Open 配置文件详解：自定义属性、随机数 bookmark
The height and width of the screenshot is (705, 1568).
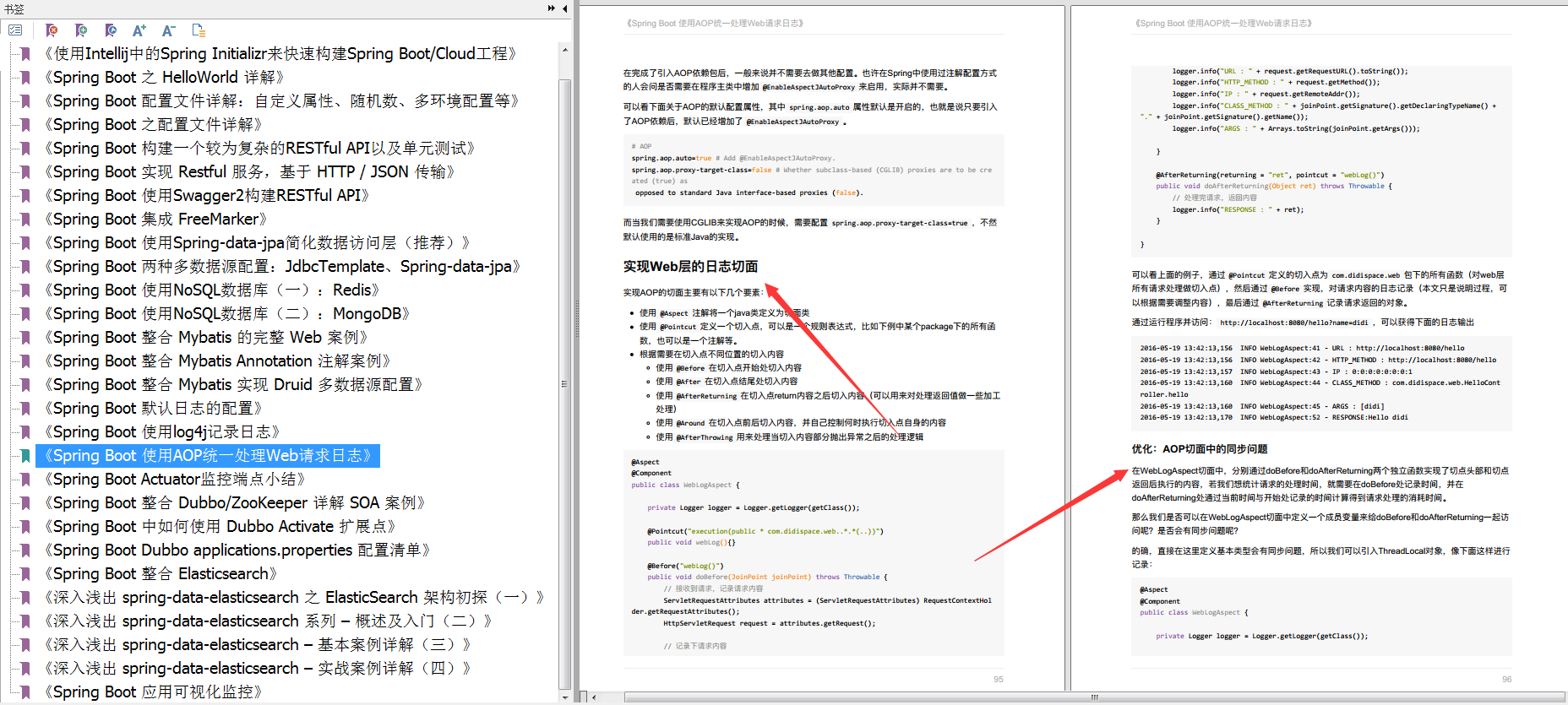[280, 101]
